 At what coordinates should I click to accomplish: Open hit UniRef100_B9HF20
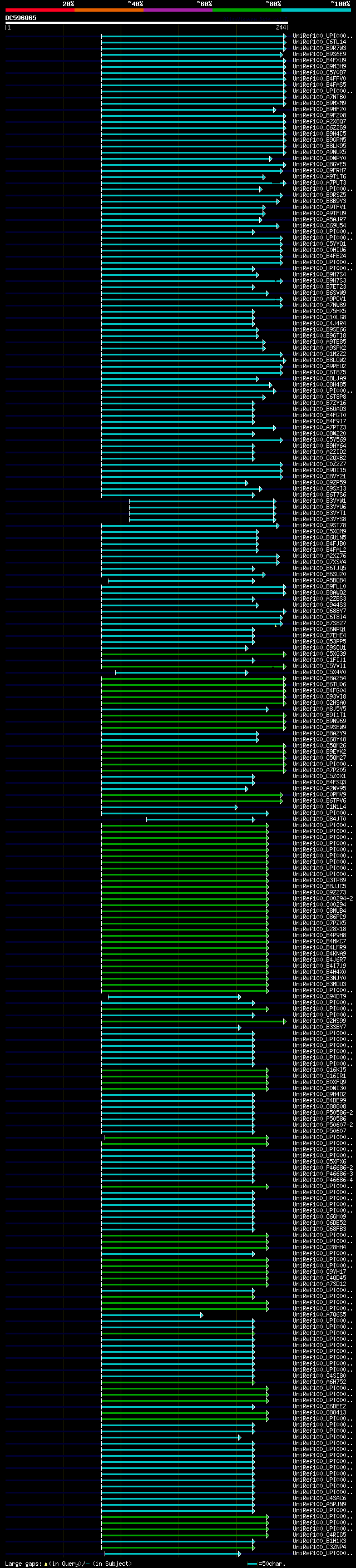point(319,109)
